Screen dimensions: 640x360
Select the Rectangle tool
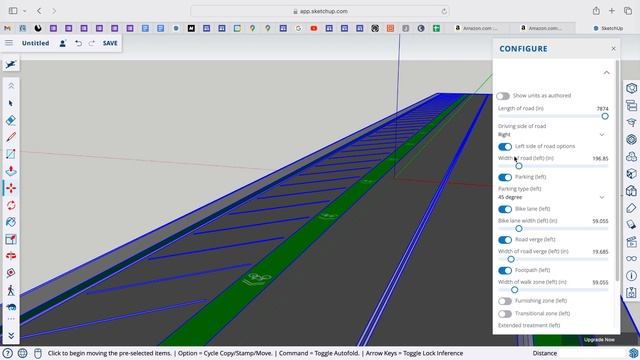tap(11, 154)
